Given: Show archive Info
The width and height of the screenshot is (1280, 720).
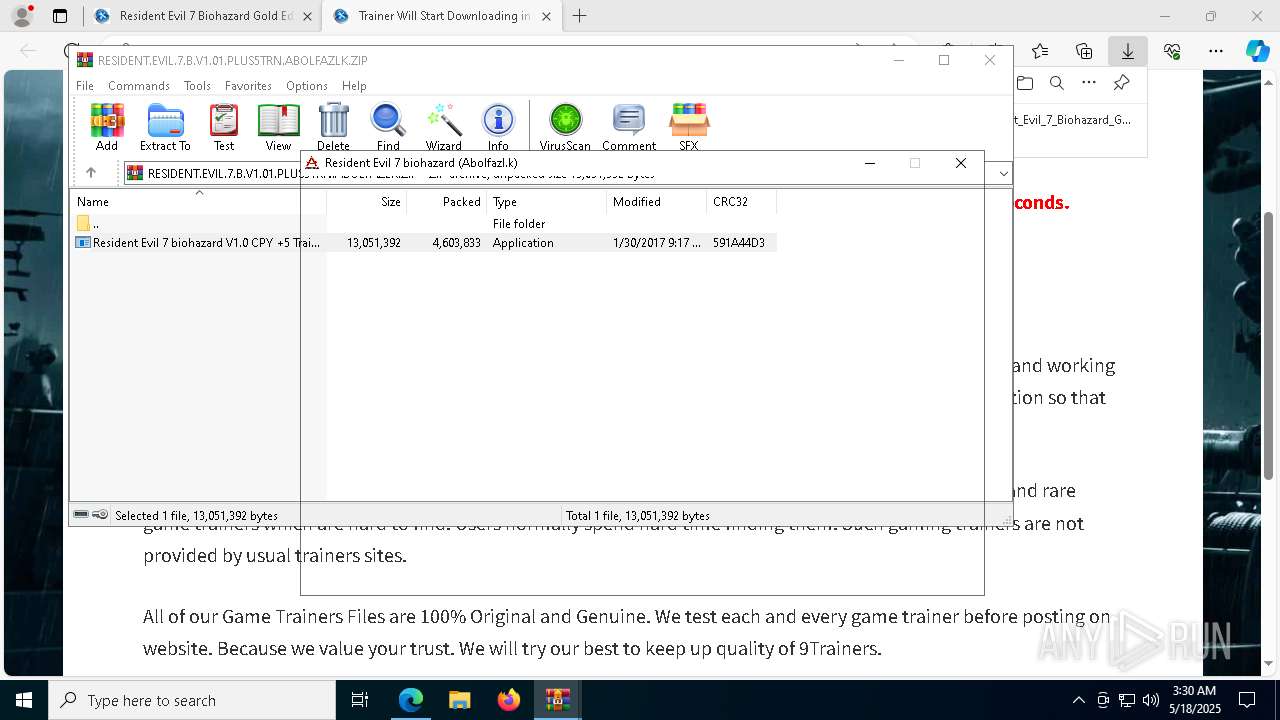Looking at the screenshot, I should click(x=498, y=127).
